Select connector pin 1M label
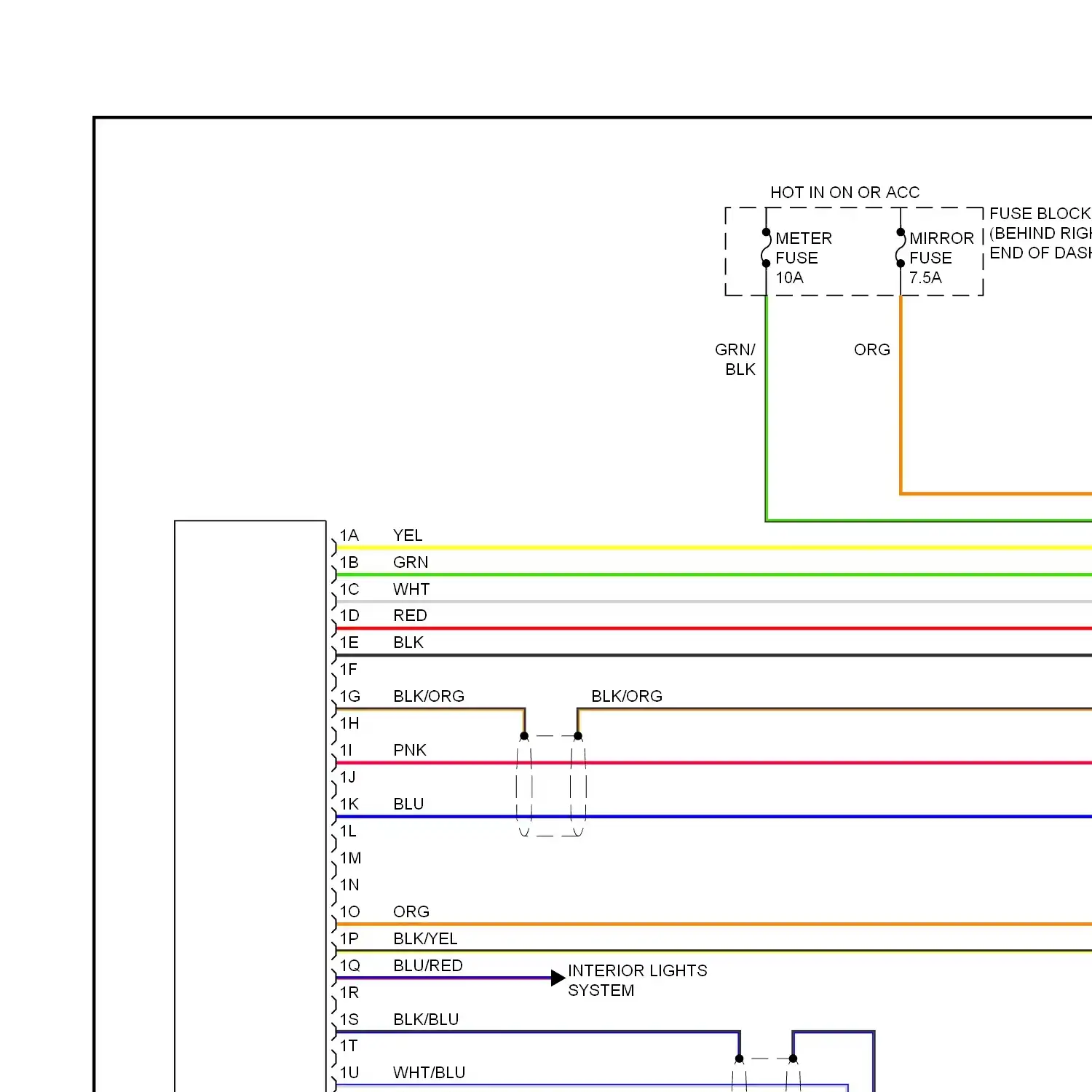Screen dimensions: 1092x1092 coord(350,858)
